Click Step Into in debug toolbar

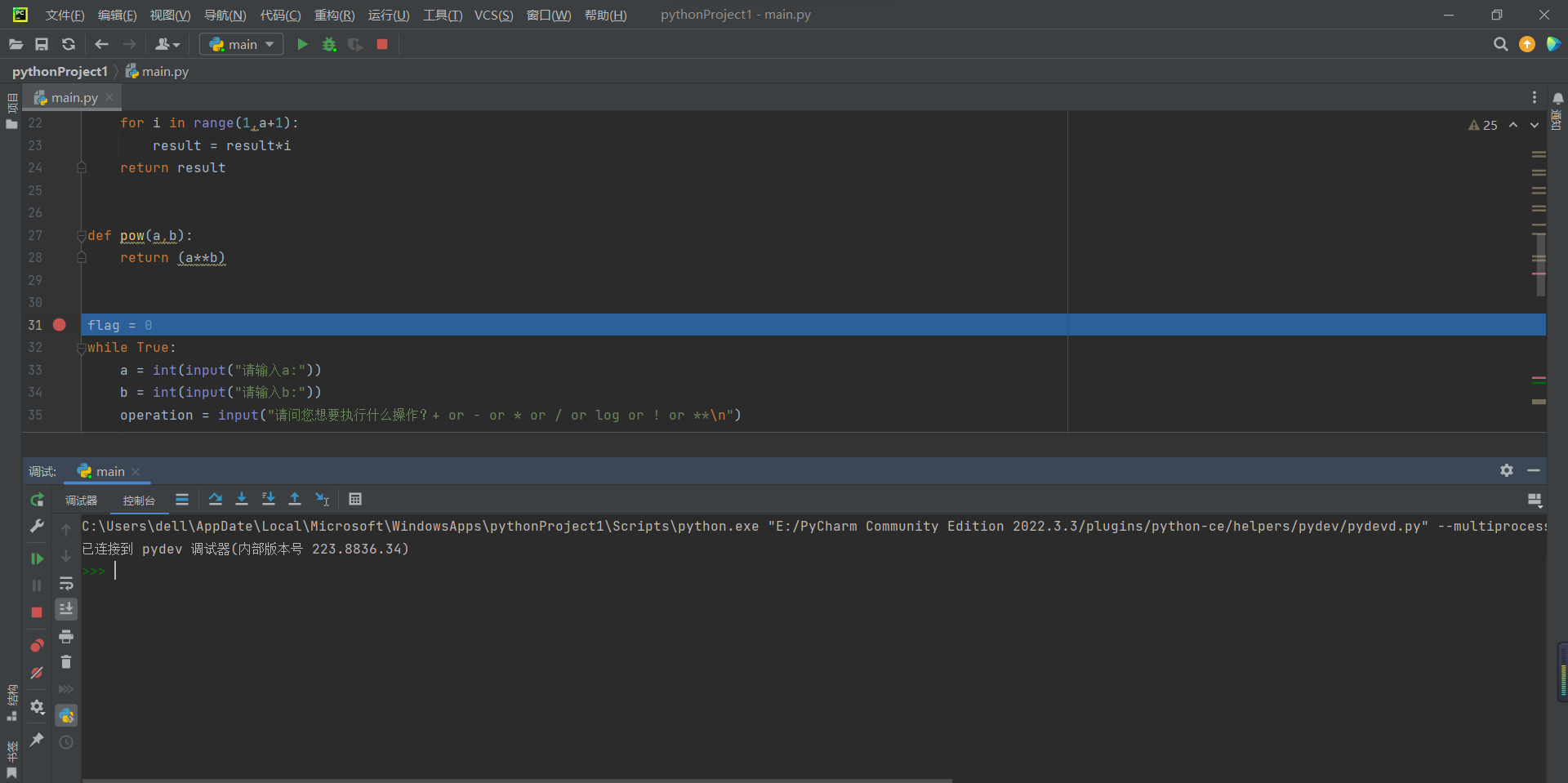(x=242, y=499)
